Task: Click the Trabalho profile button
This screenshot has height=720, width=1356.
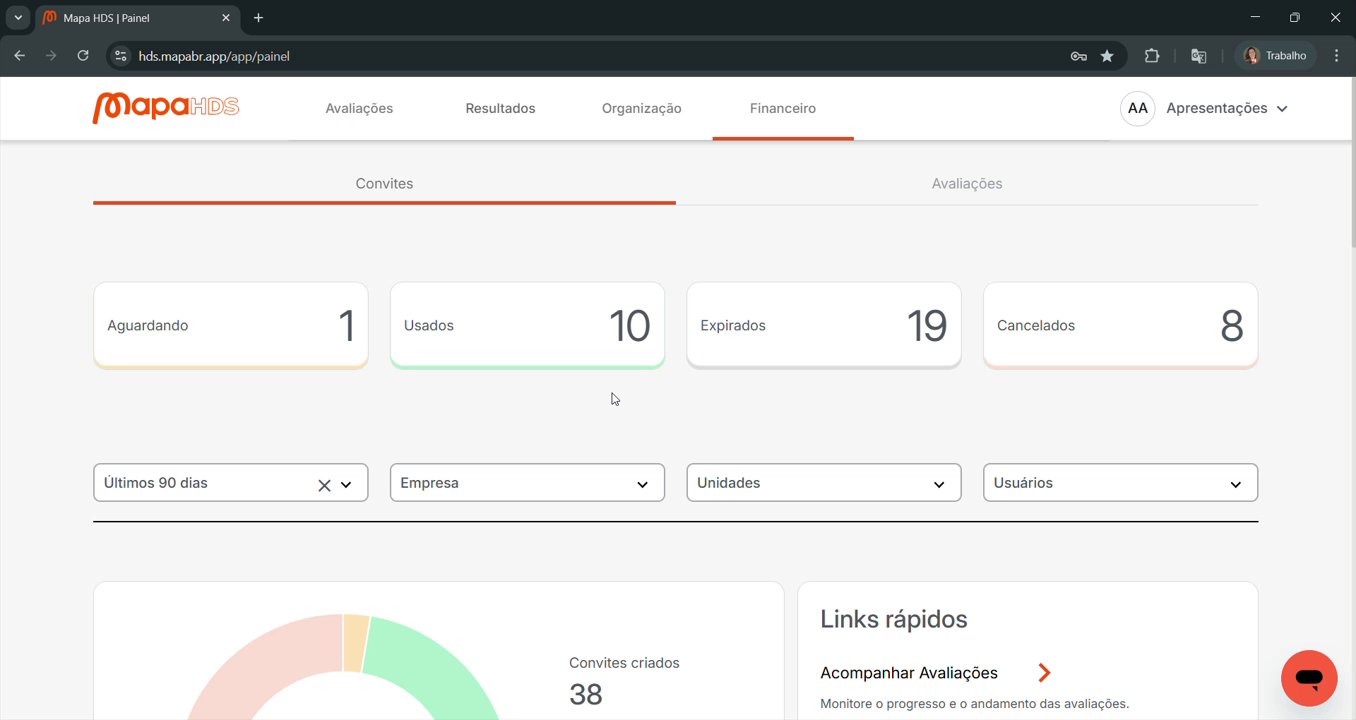Action: 1276,56
